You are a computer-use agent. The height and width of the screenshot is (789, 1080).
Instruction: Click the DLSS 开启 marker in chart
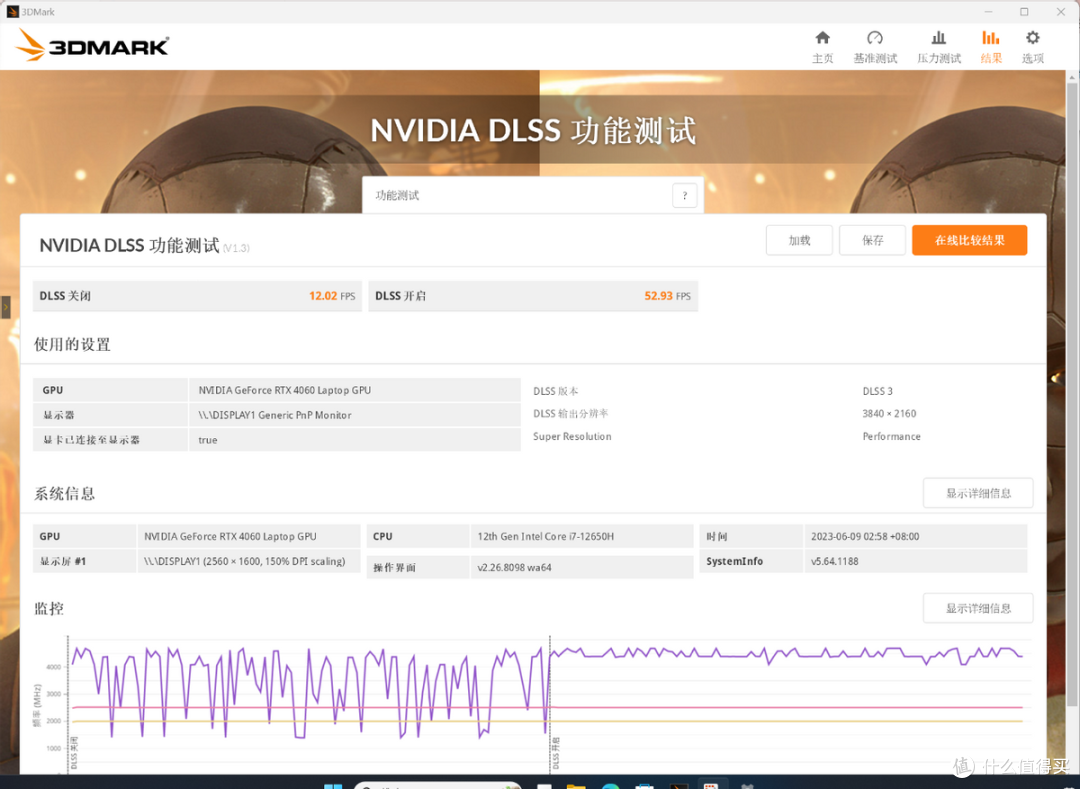point(556,753)
